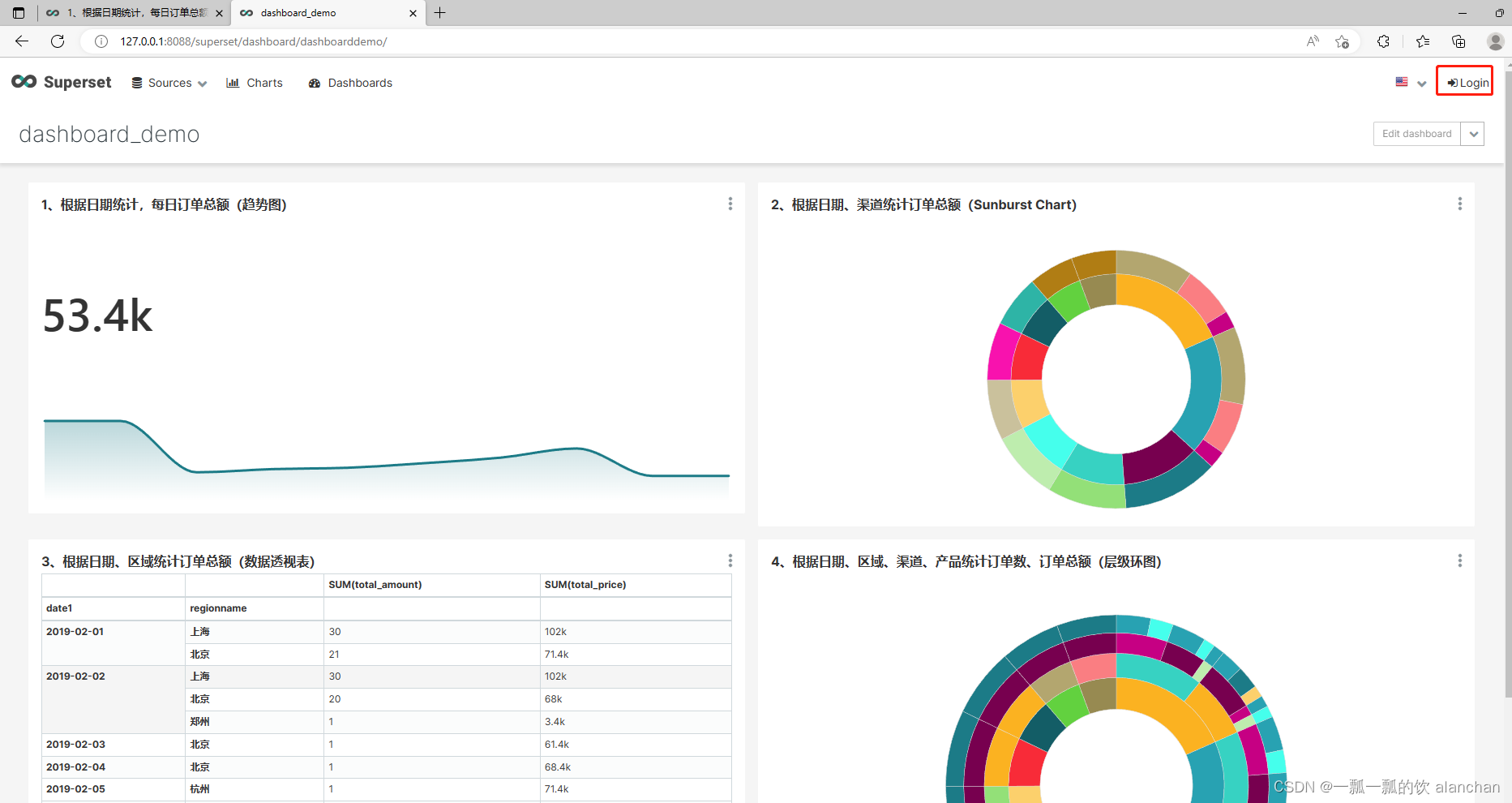Click the read aloud icon
Viewport: 1512px width, 803px height.
[1313, 41]
